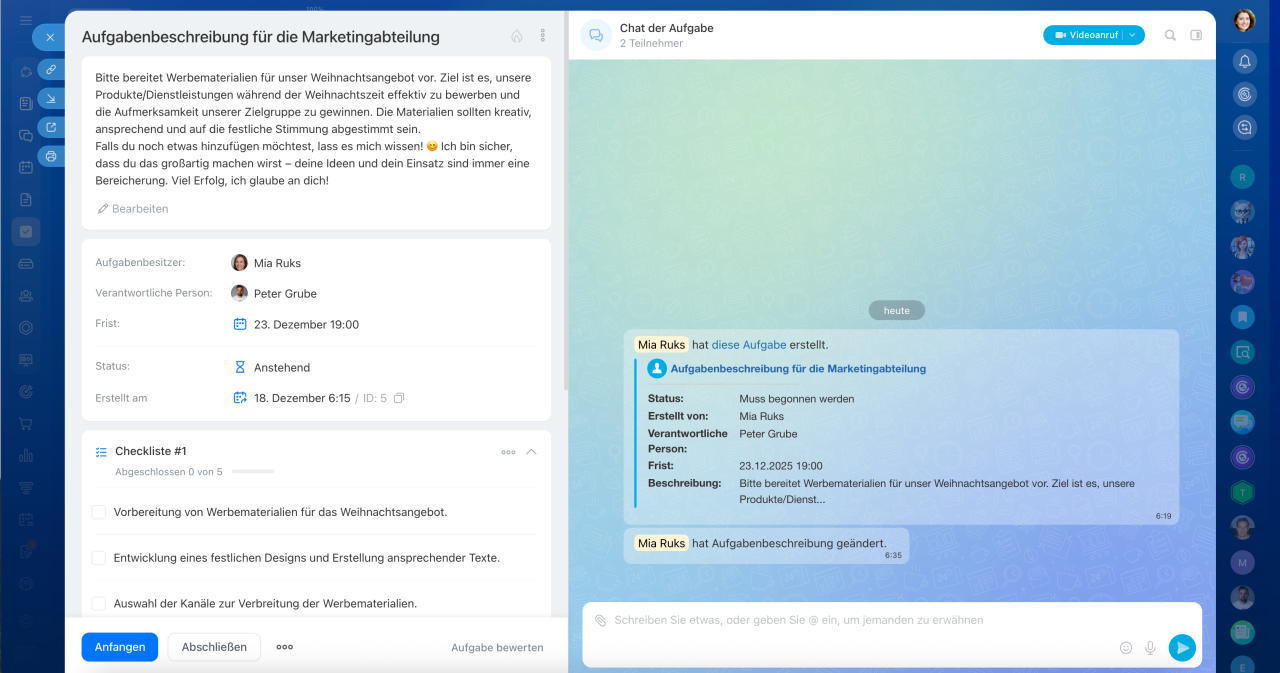Click the calendar icon beside Frist
Viewport: 1280px width, 673px height.
[x=240, y=324]
